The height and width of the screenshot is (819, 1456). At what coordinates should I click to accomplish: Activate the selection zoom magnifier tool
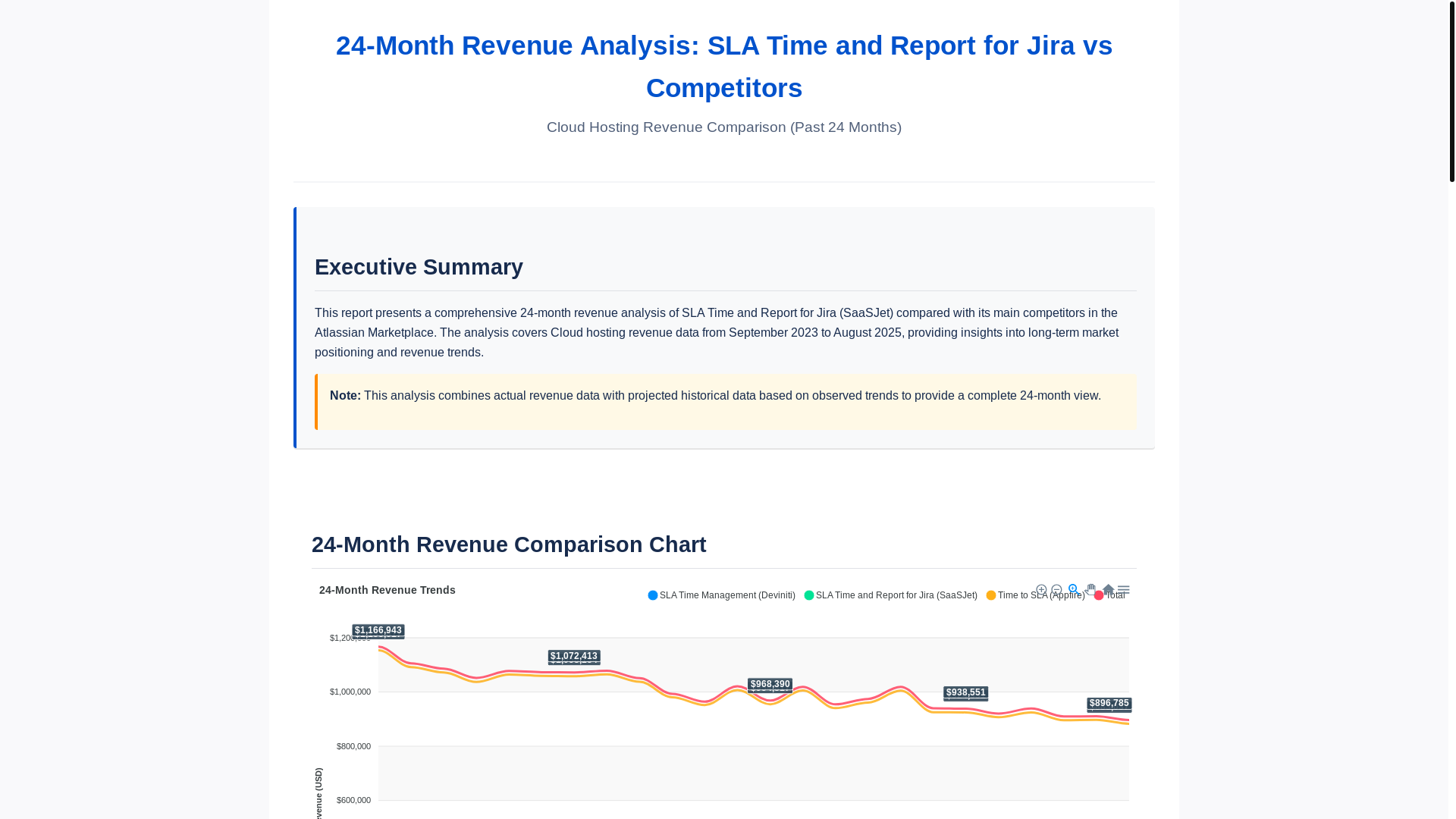(x=1073, y=589)
